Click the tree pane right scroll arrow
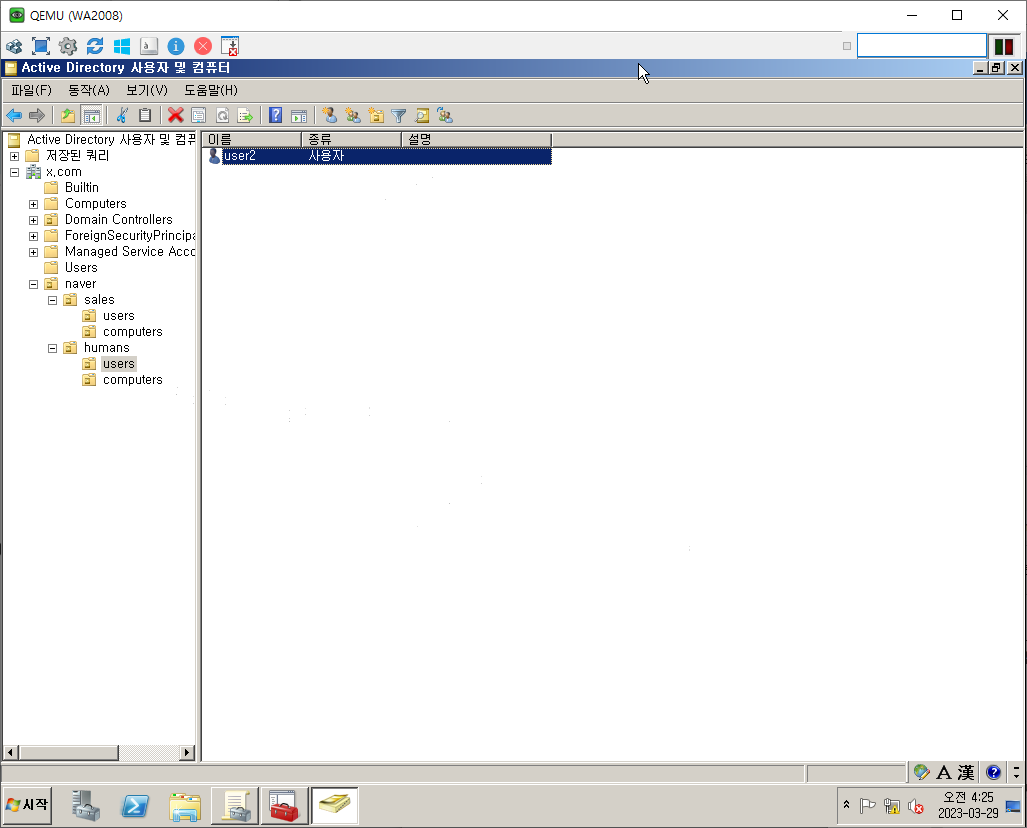This screenshot has width=1027, height=828. [x=187, y=753]
